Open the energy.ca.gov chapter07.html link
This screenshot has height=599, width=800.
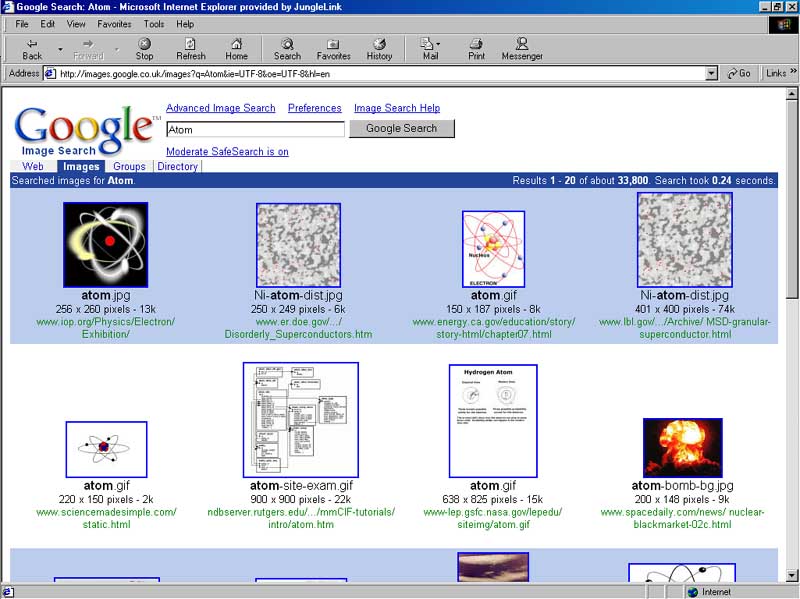494,328
